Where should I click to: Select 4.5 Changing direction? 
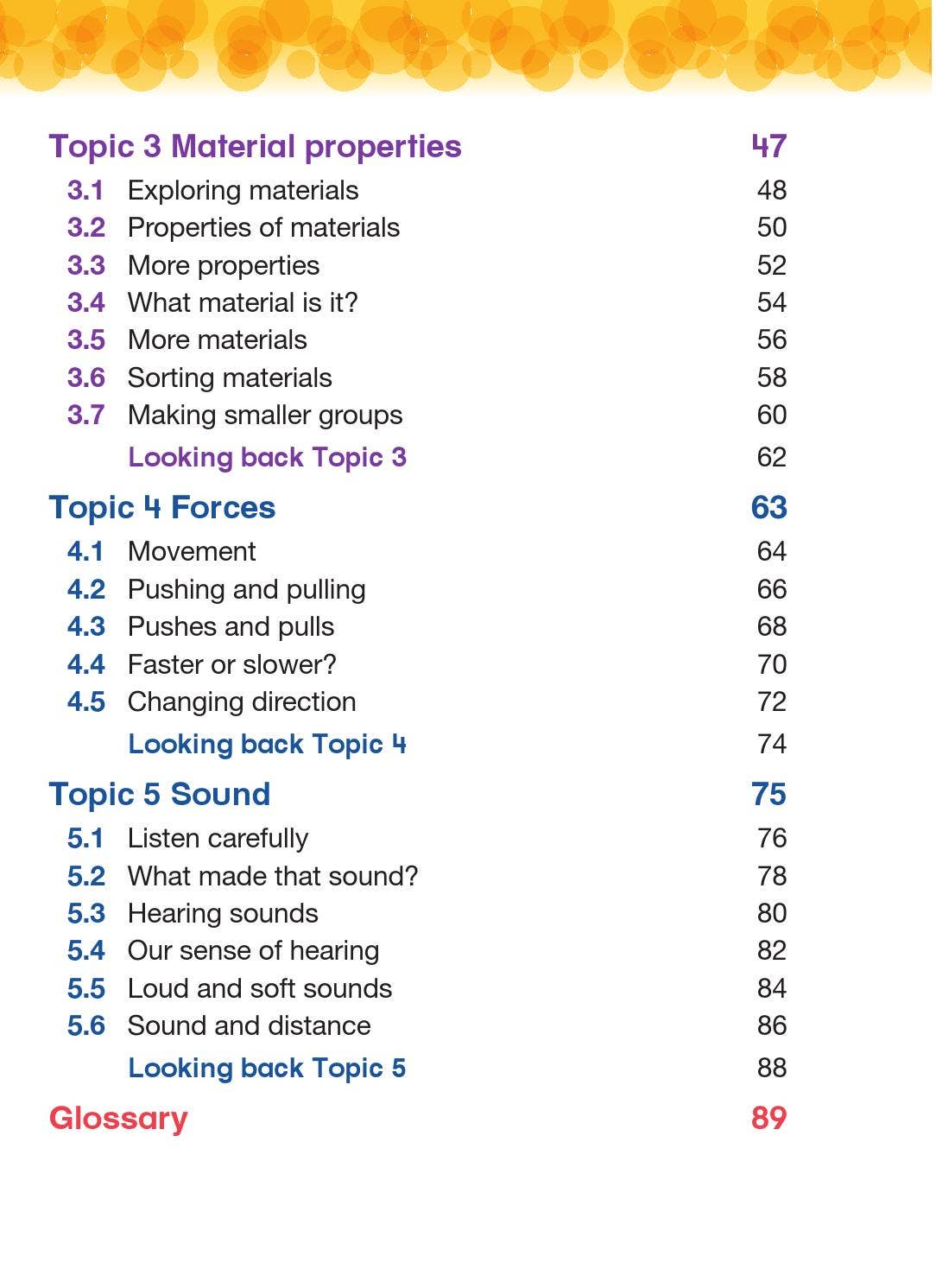[212, 701]
